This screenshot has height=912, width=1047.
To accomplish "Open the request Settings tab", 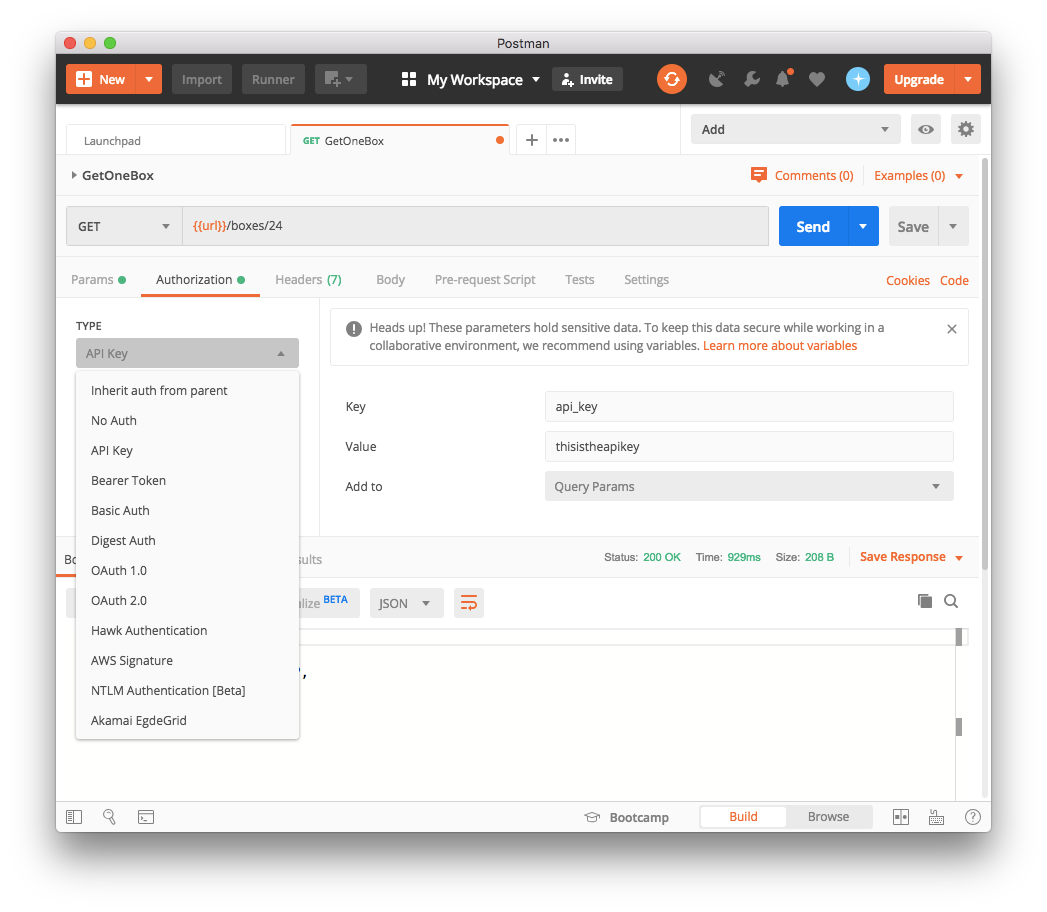I will tap(646, 280).
